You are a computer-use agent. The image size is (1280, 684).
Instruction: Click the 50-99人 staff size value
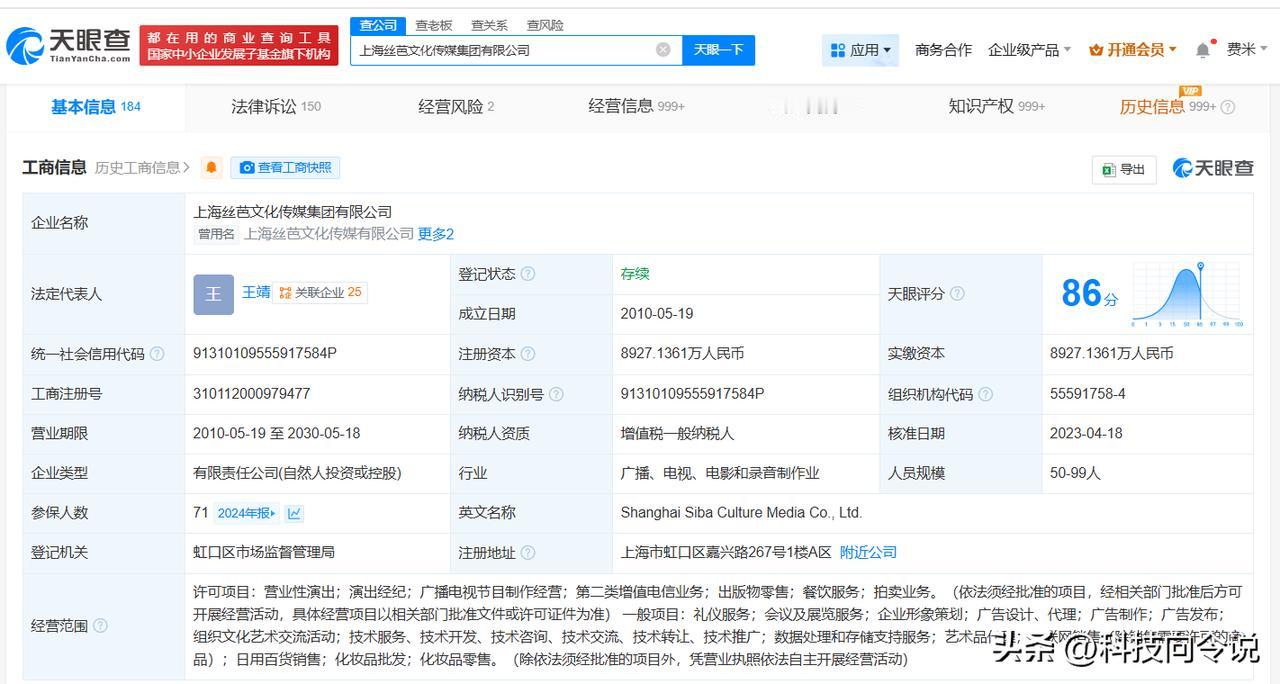coord(1075,473)
